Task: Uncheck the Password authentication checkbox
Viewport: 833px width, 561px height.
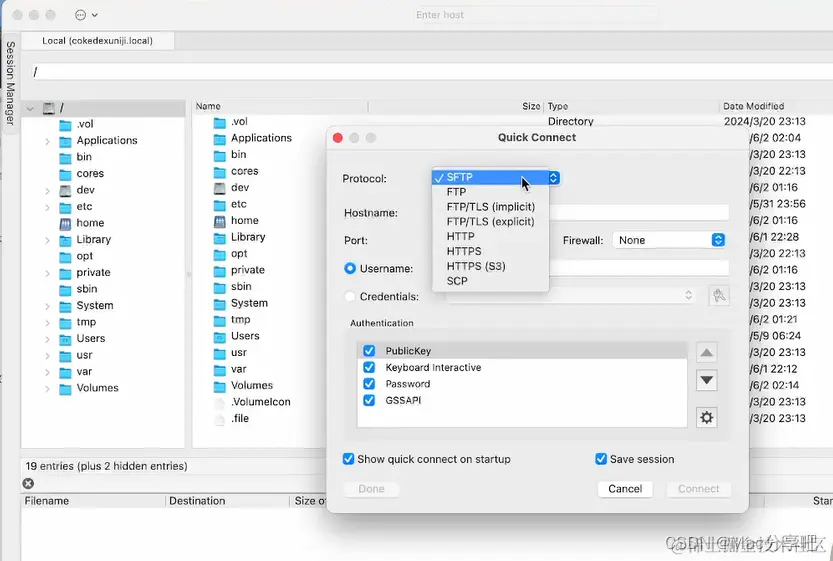Action: (369, 384)
